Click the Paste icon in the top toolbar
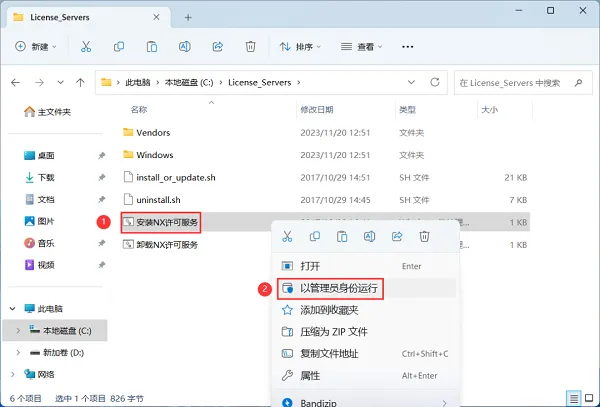The image size is (600, 407). coord(152,47)
